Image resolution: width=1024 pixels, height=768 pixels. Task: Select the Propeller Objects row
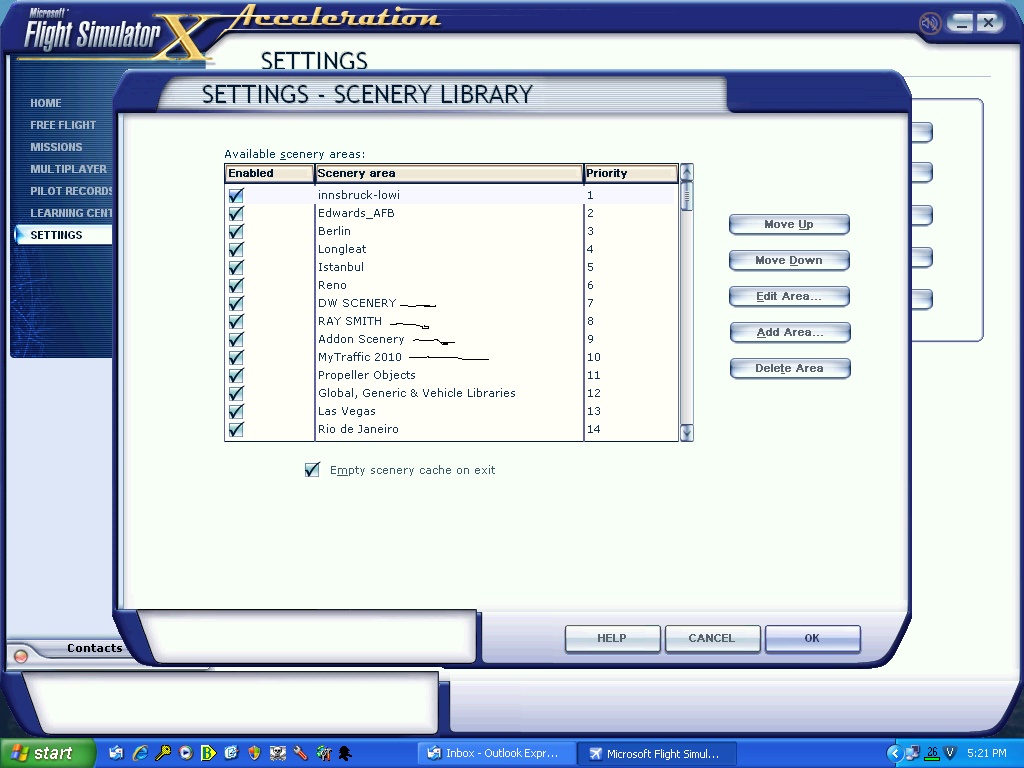[x=451, y=375]
